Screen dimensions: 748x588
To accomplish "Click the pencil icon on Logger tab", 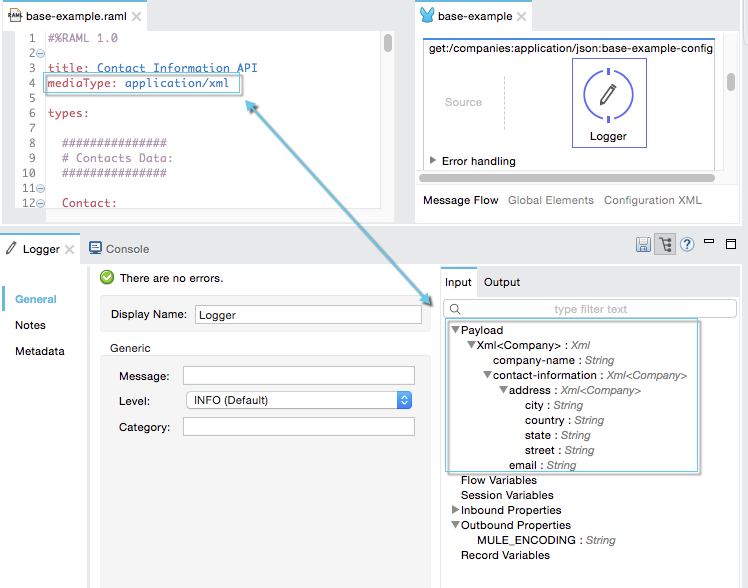I will 11,248.
